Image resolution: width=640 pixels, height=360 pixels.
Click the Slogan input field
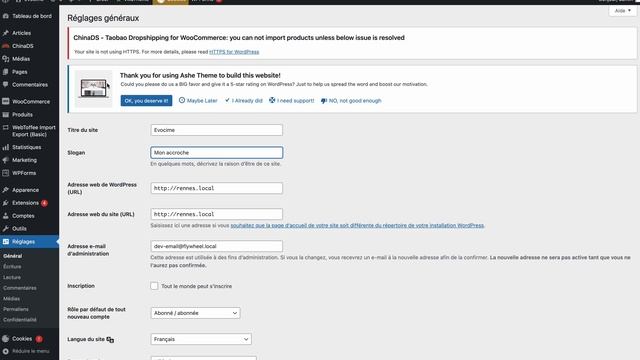point(216,153)
